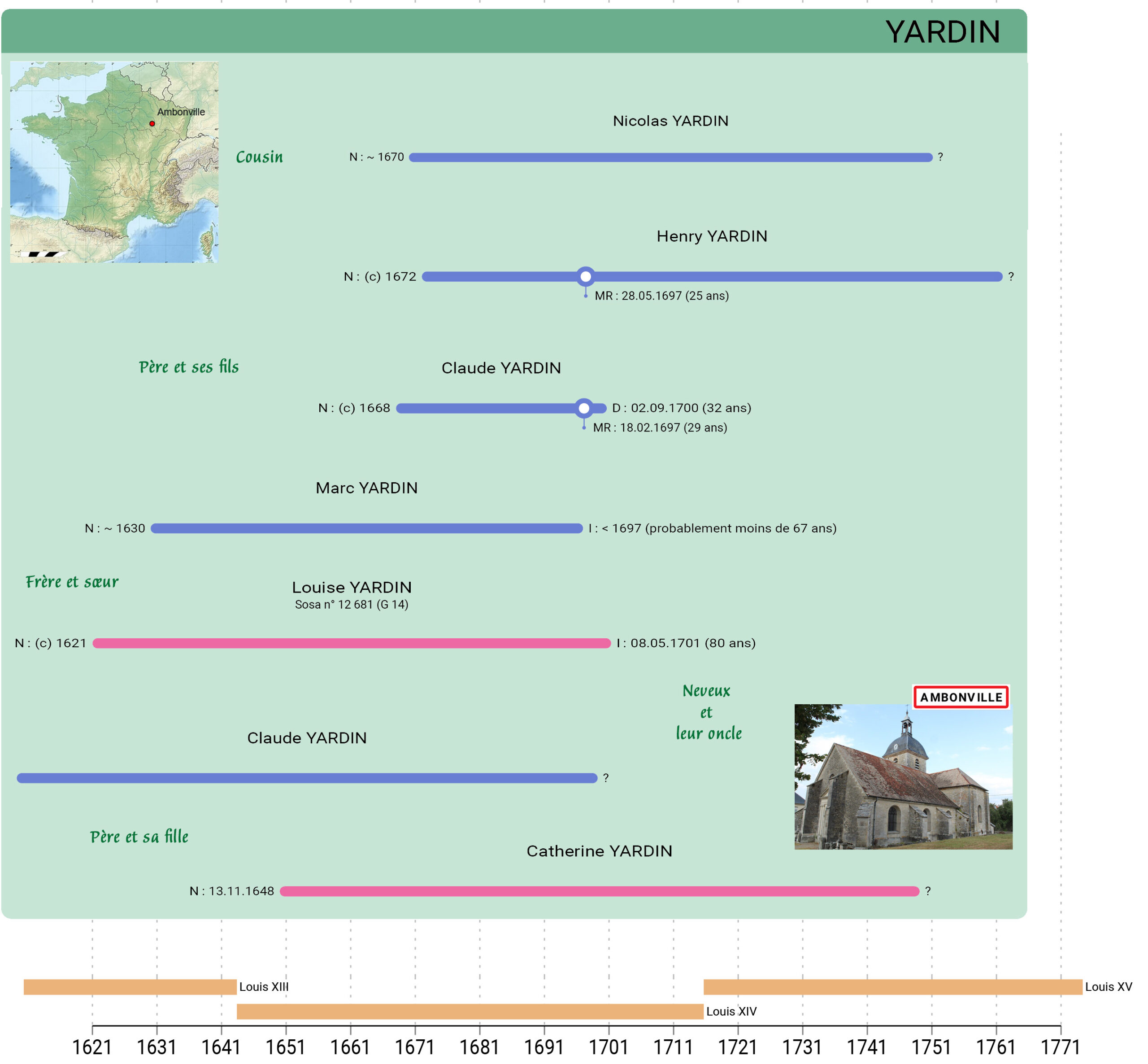Open the France map thumbnail

(114, 162)
